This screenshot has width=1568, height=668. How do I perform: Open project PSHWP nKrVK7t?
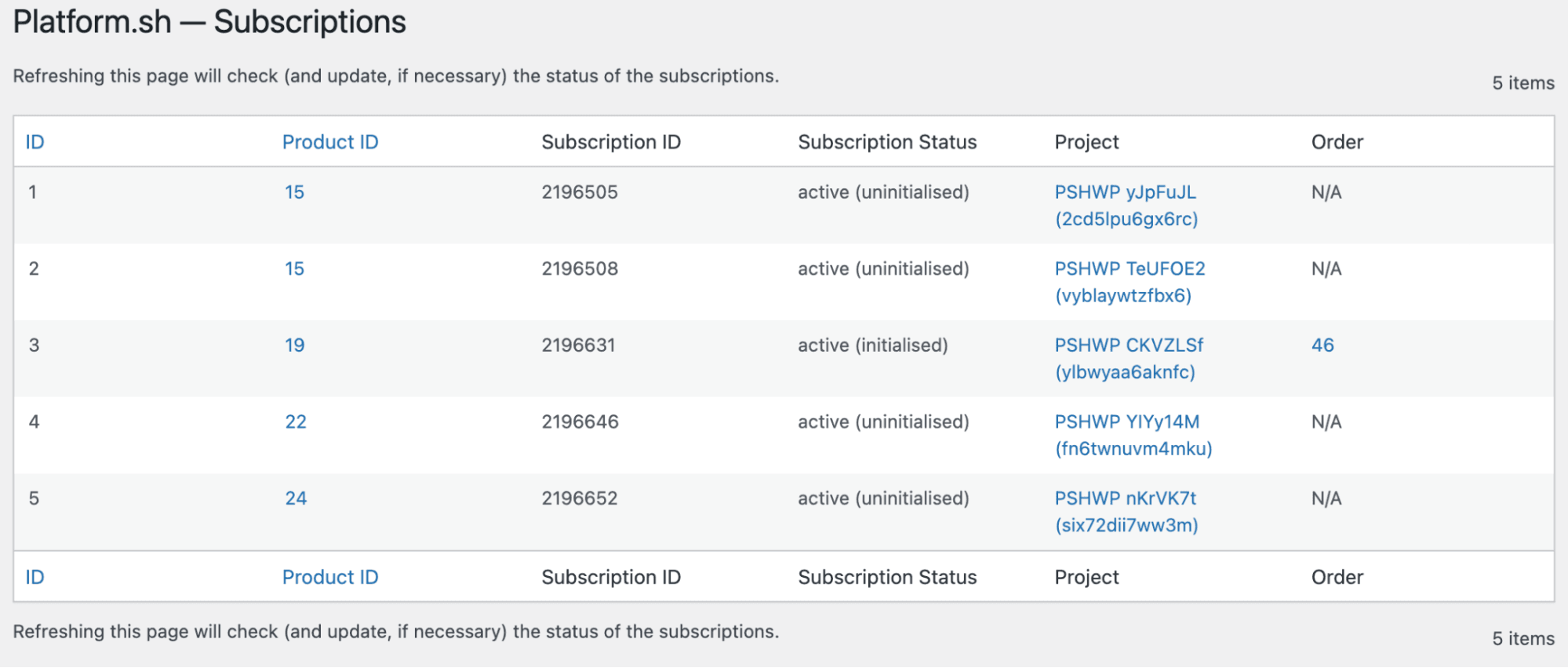click(1126, 512)
